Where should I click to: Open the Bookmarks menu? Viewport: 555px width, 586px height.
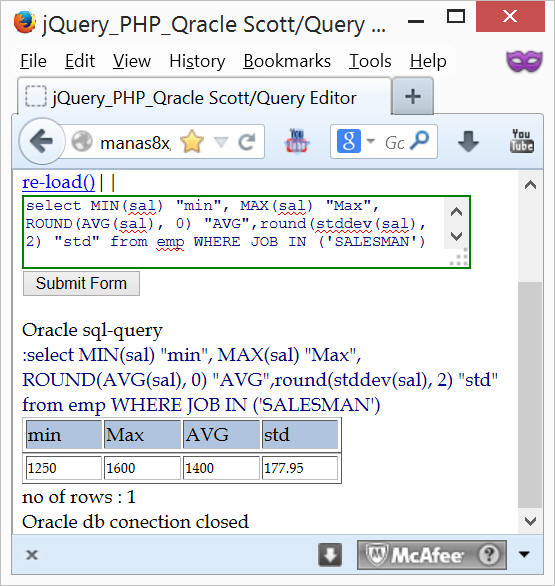click(287, 61)
